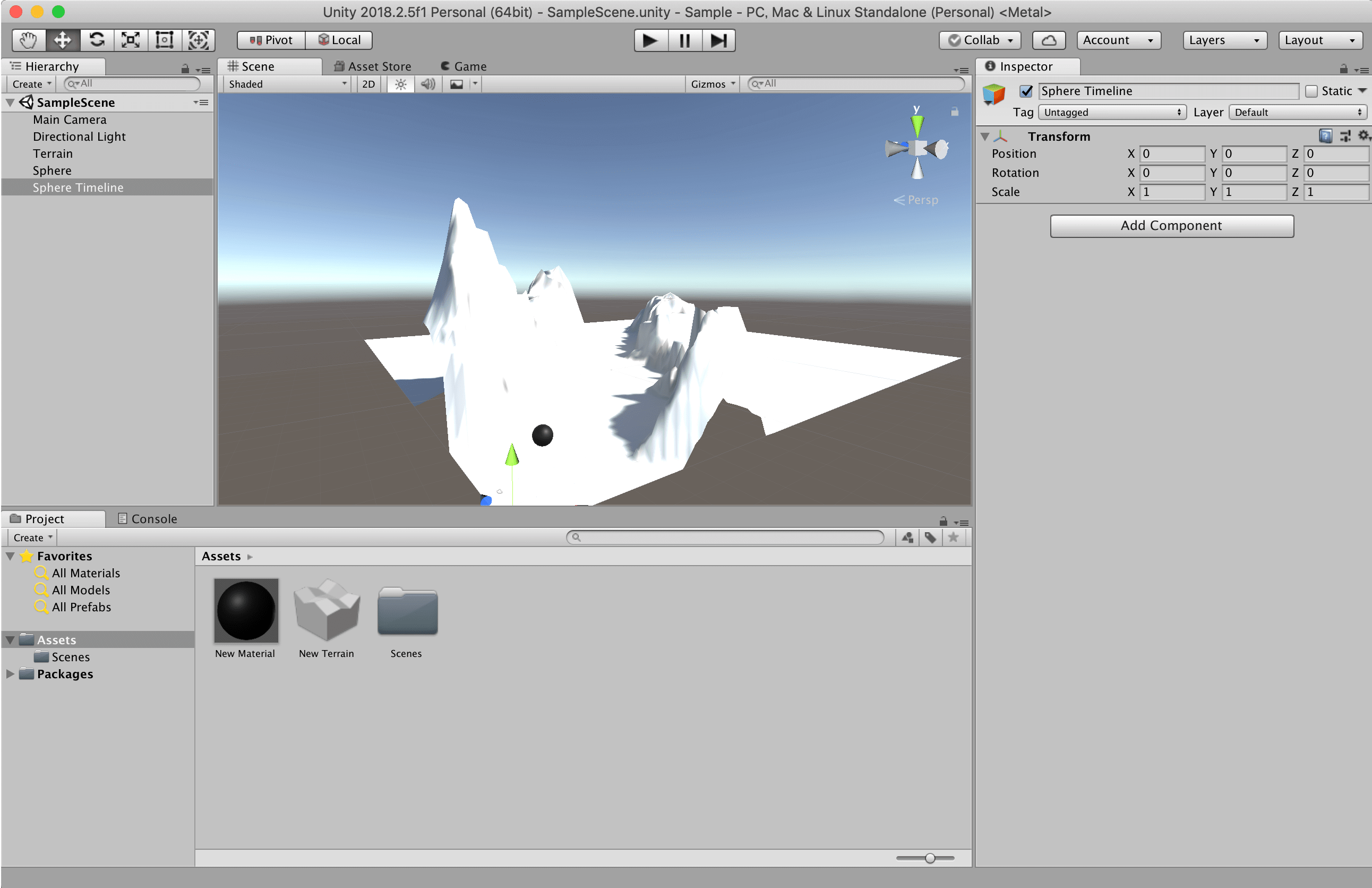Select the Project tab
1372x888 pixels.
tap(54, 519)
